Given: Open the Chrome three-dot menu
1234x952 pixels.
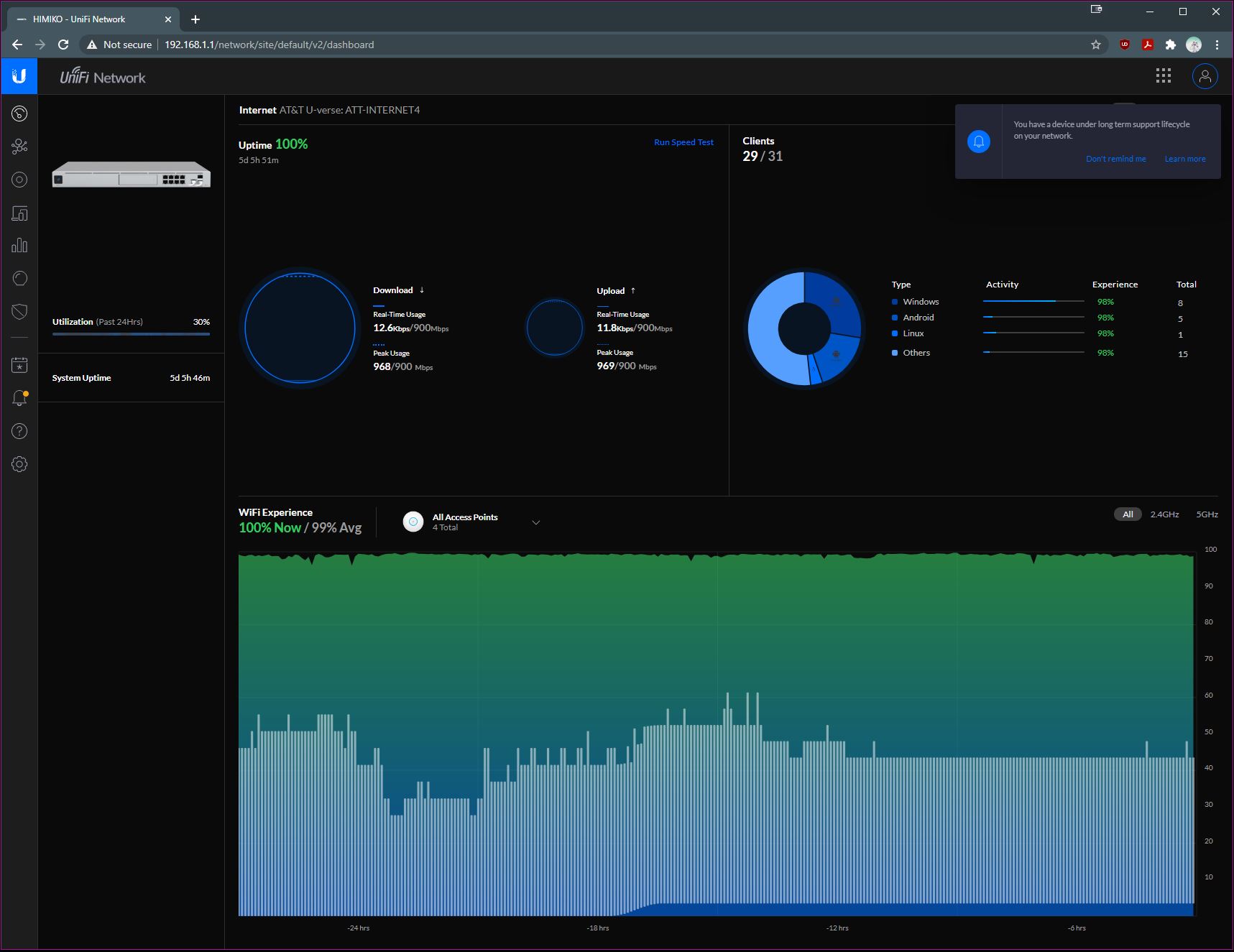Looking at the screenshot, I should tap(1217, 45).
